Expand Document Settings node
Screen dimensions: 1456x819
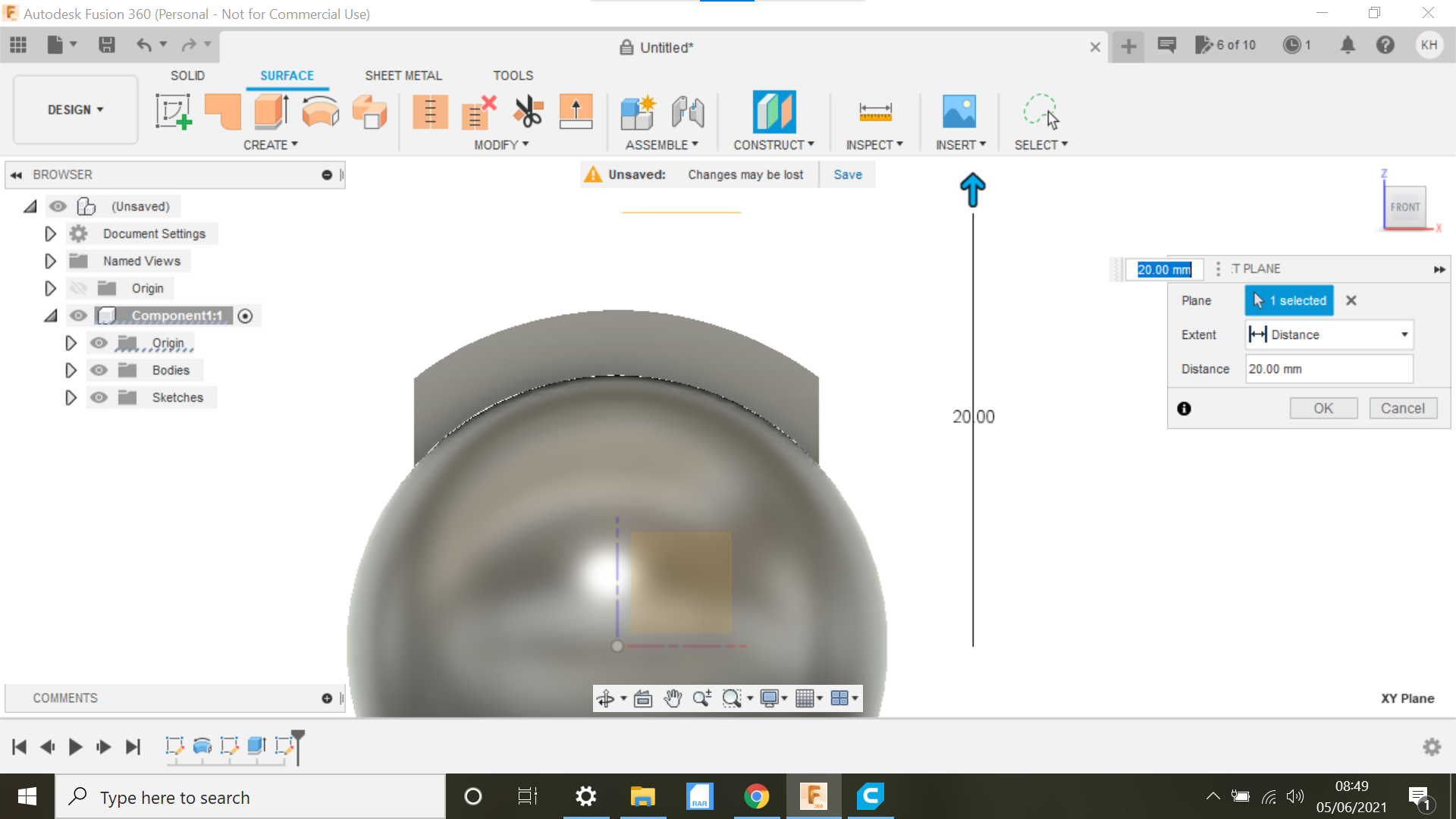[50, 234]
